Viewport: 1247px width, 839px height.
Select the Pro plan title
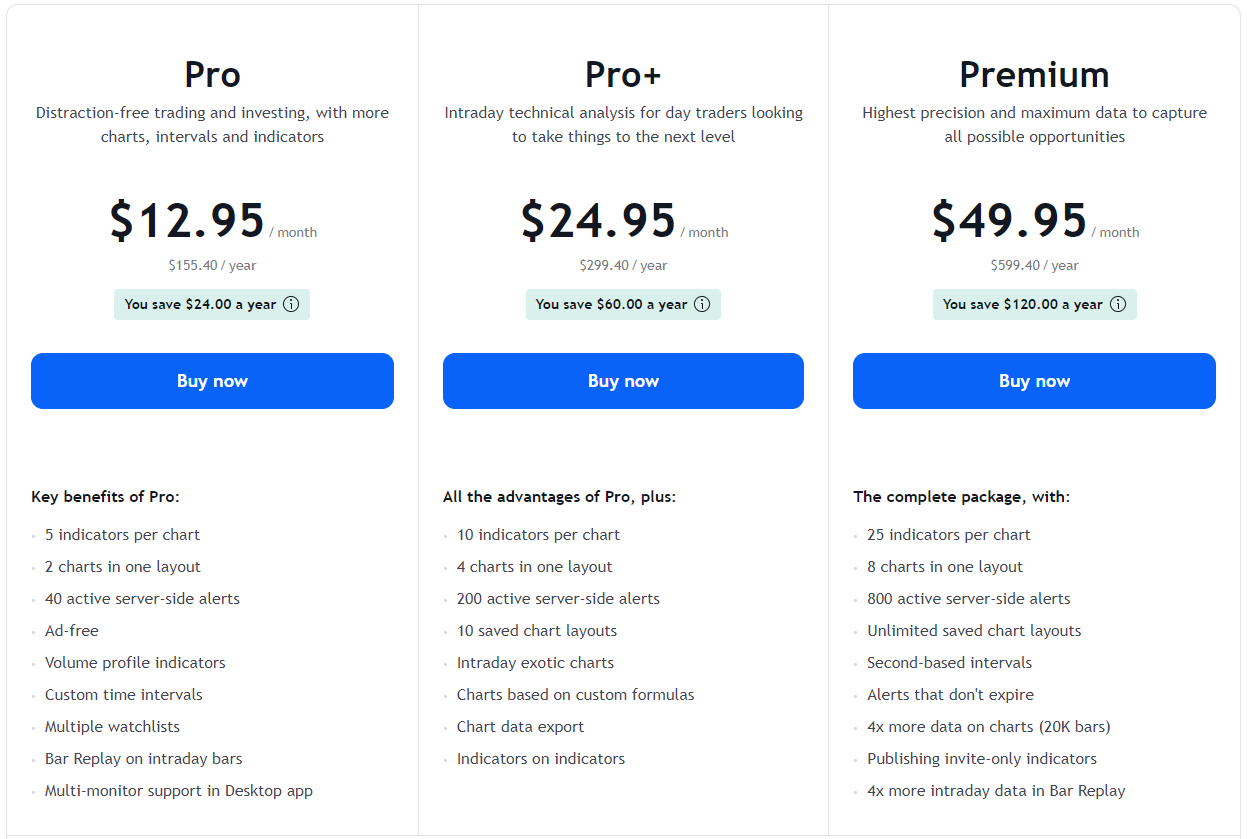[x=212, y=74]
